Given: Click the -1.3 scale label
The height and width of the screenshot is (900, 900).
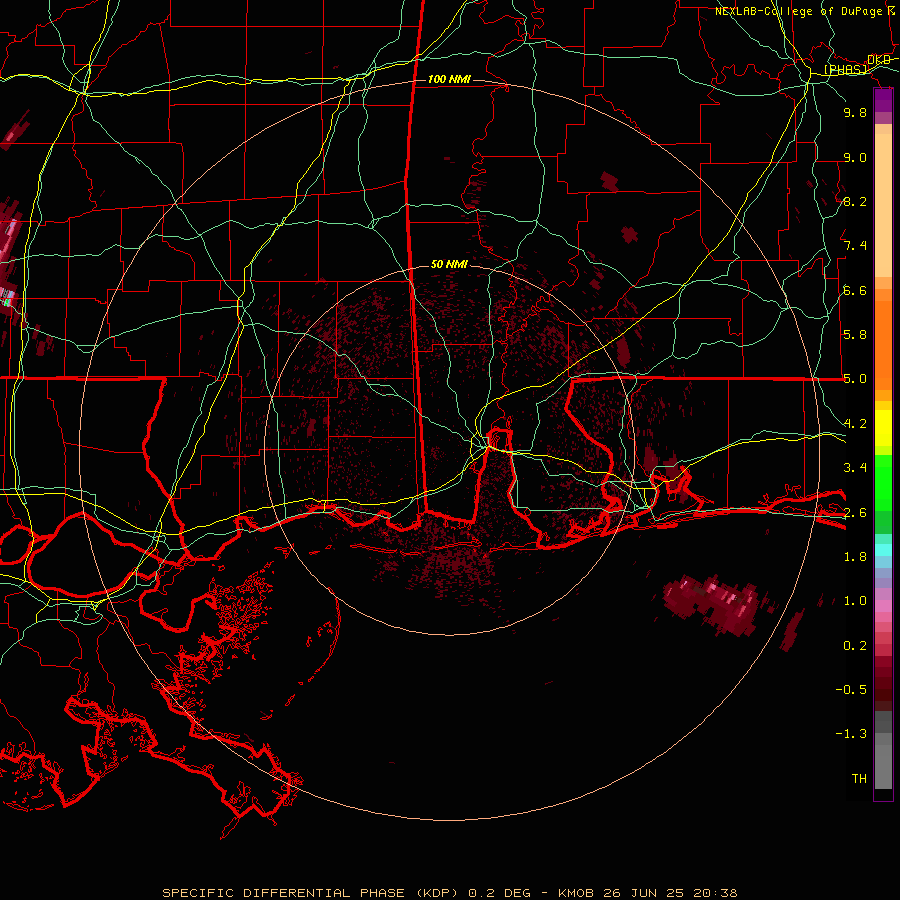Looking at the screenshot, I should (x=851, y=734).
